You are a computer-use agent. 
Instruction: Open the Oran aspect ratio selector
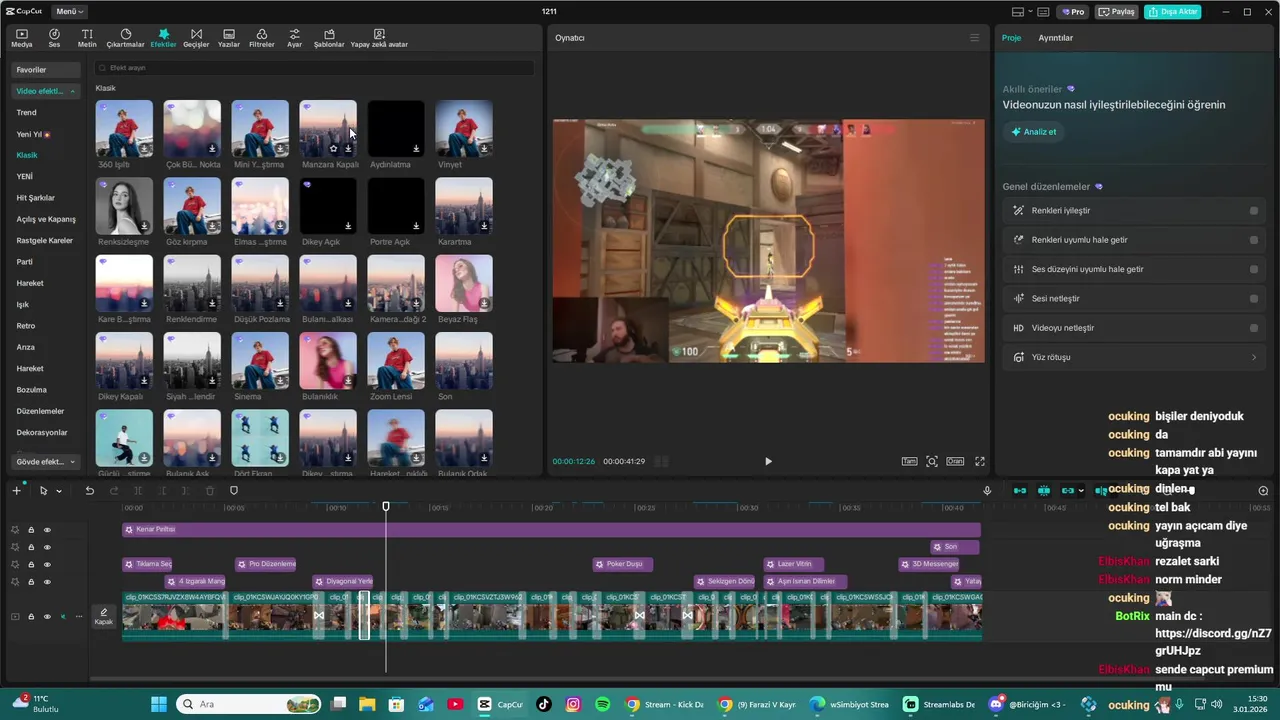[955, 461]
